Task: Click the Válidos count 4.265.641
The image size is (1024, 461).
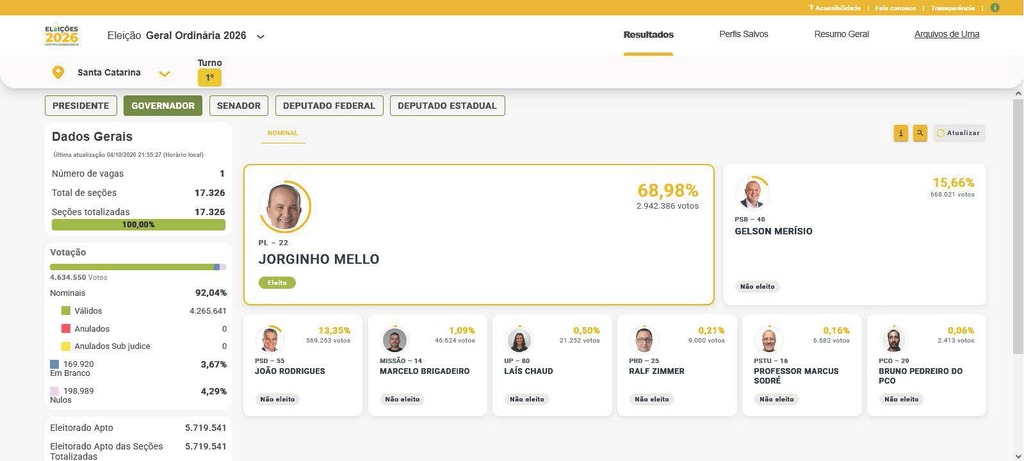Action: [208, 311]
